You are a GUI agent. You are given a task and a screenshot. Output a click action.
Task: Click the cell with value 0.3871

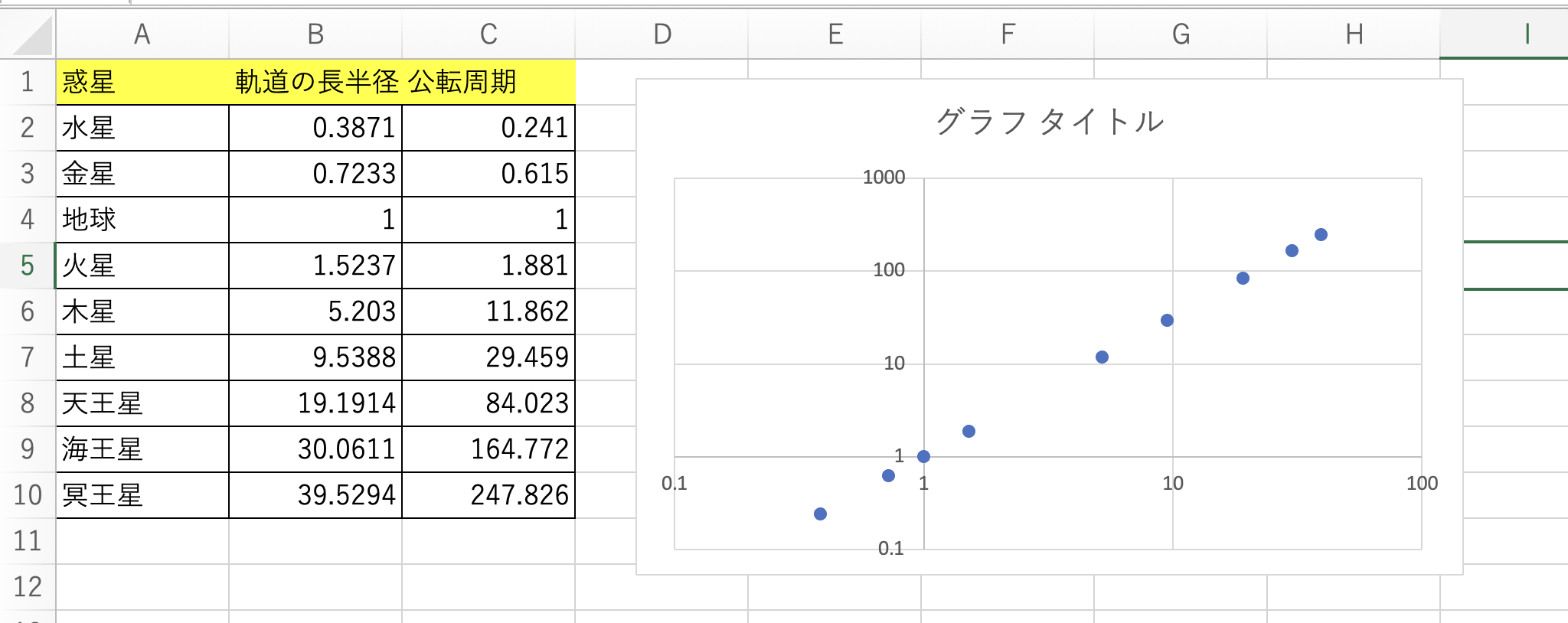pos(315,128)
